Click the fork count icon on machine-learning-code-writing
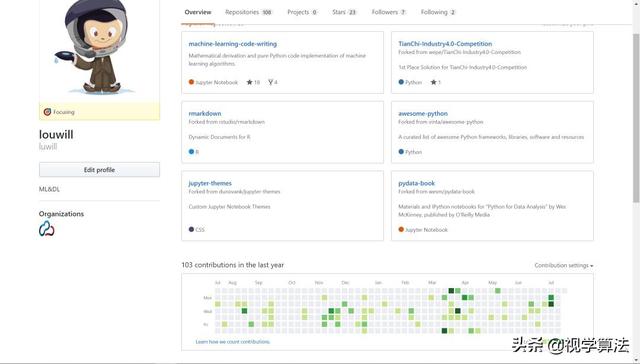The image size is (640, 364). 270,82
